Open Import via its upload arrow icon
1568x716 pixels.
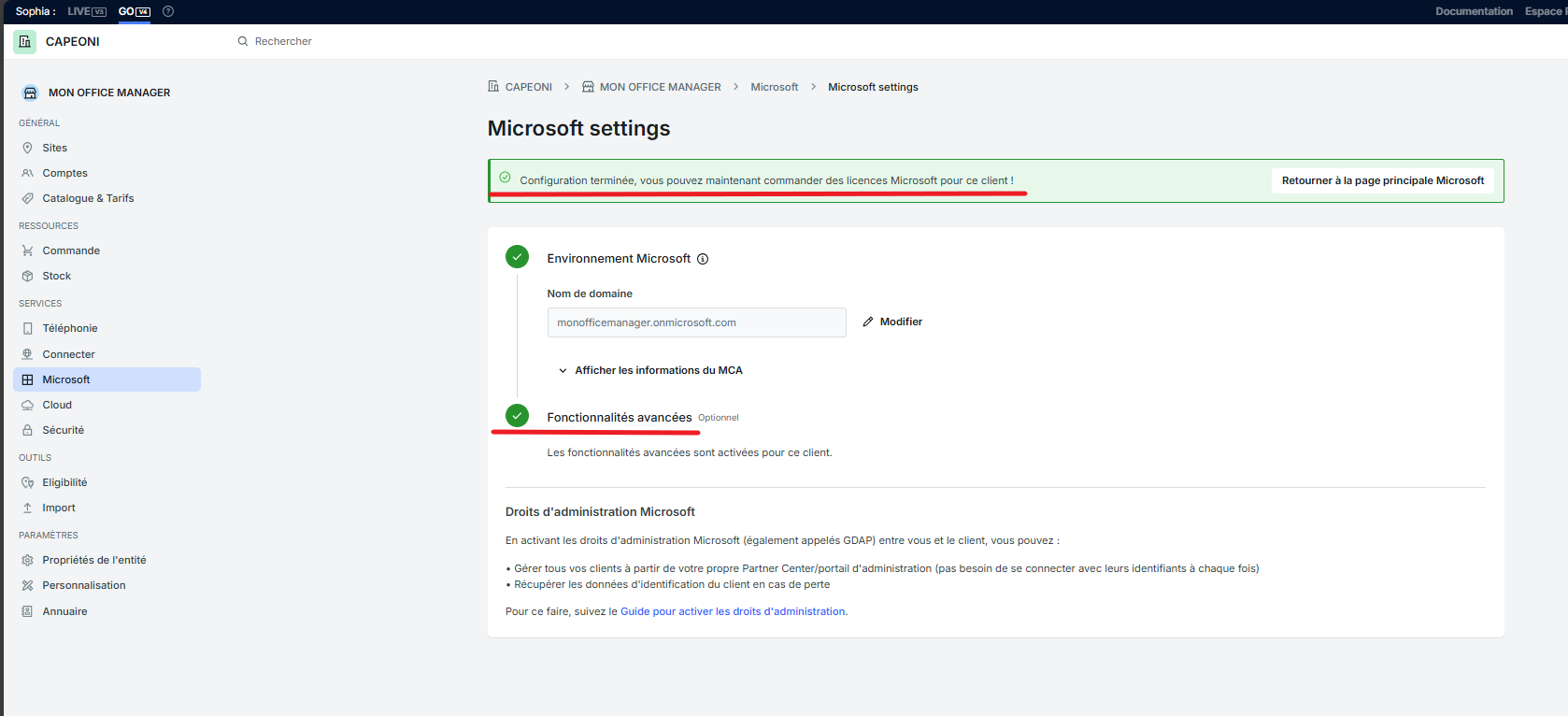pyautogui.click(x=28, y=508)
